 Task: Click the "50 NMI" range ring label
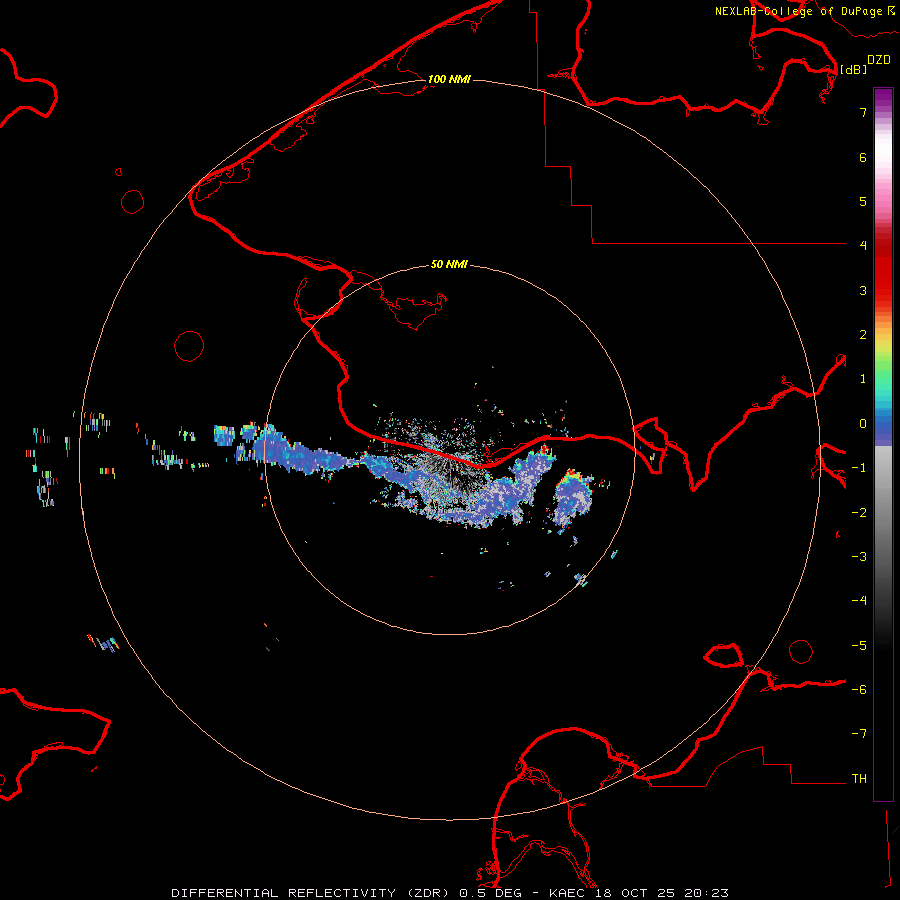click(x=449, y=264)
